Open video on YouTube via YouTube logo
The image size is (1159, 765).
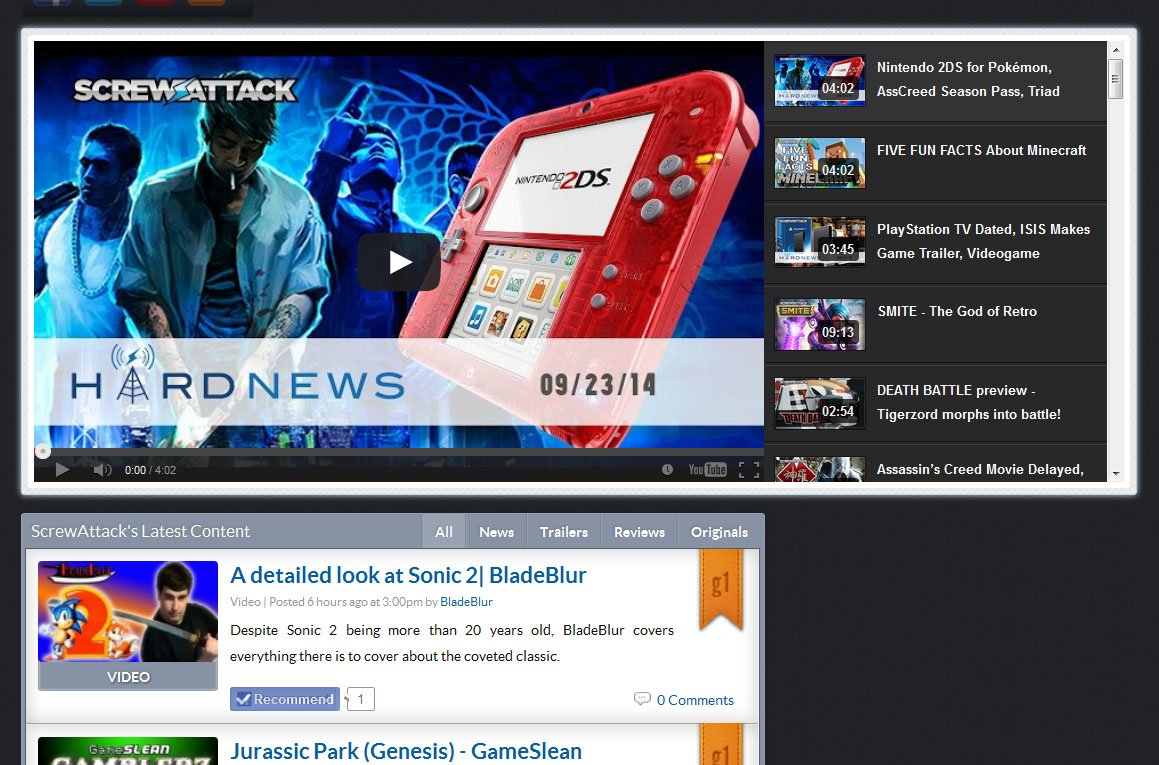pyautogui.click(x=707, y=469)
